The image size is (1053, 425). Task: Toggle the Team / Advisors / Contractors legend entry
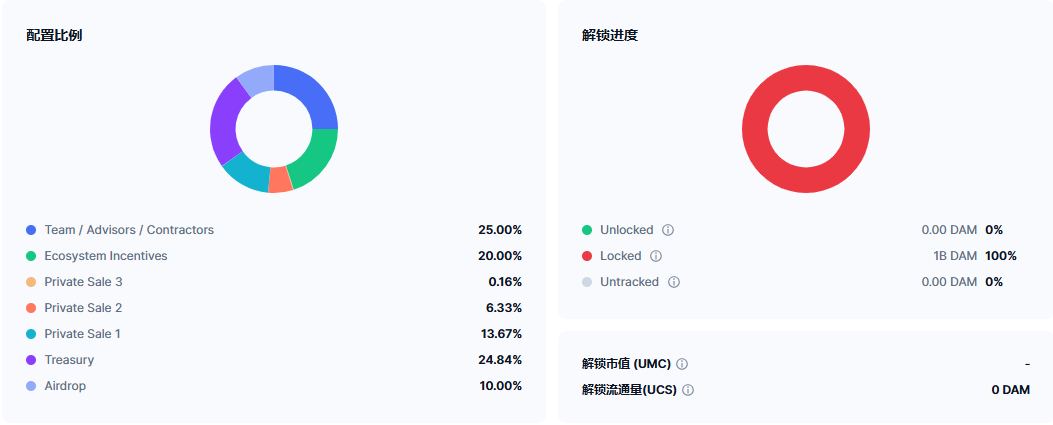click(120, 230)
